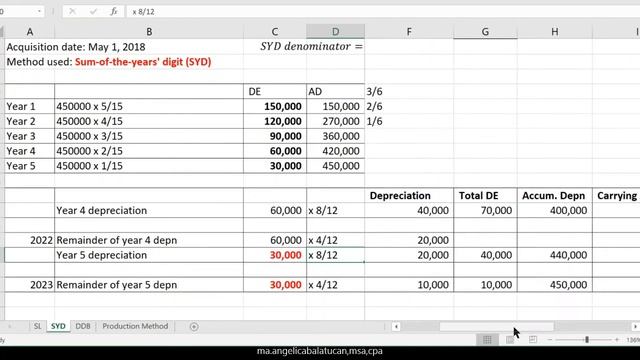This screenshot has width=640, height=360.
Task: Click the 2023 year cell
Action: (30, 285)
